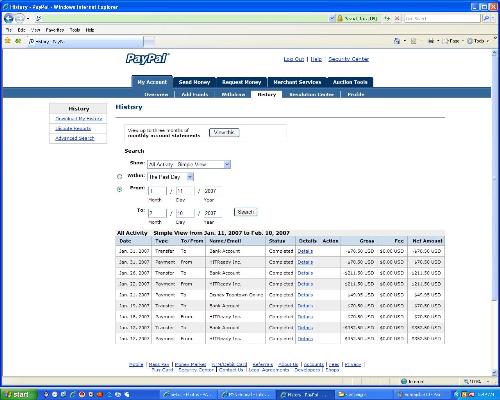Open the Favorites menu
The height and width of the screenshot is (400, 500).
pyautogui.click(x=55, y=30)
